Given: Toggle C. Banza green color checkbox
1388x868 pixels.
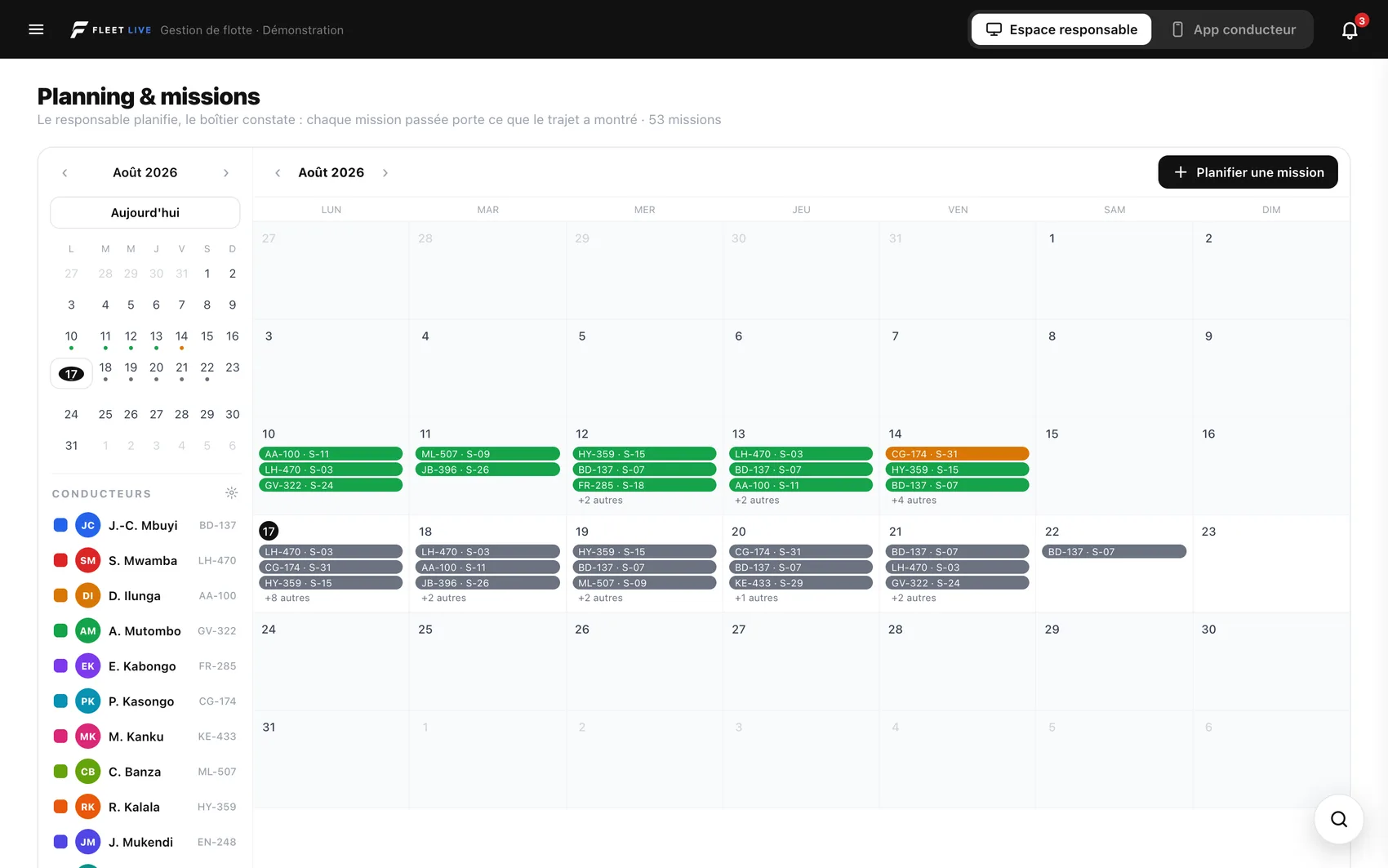Looking at the screenshot, I should [60, 771].
